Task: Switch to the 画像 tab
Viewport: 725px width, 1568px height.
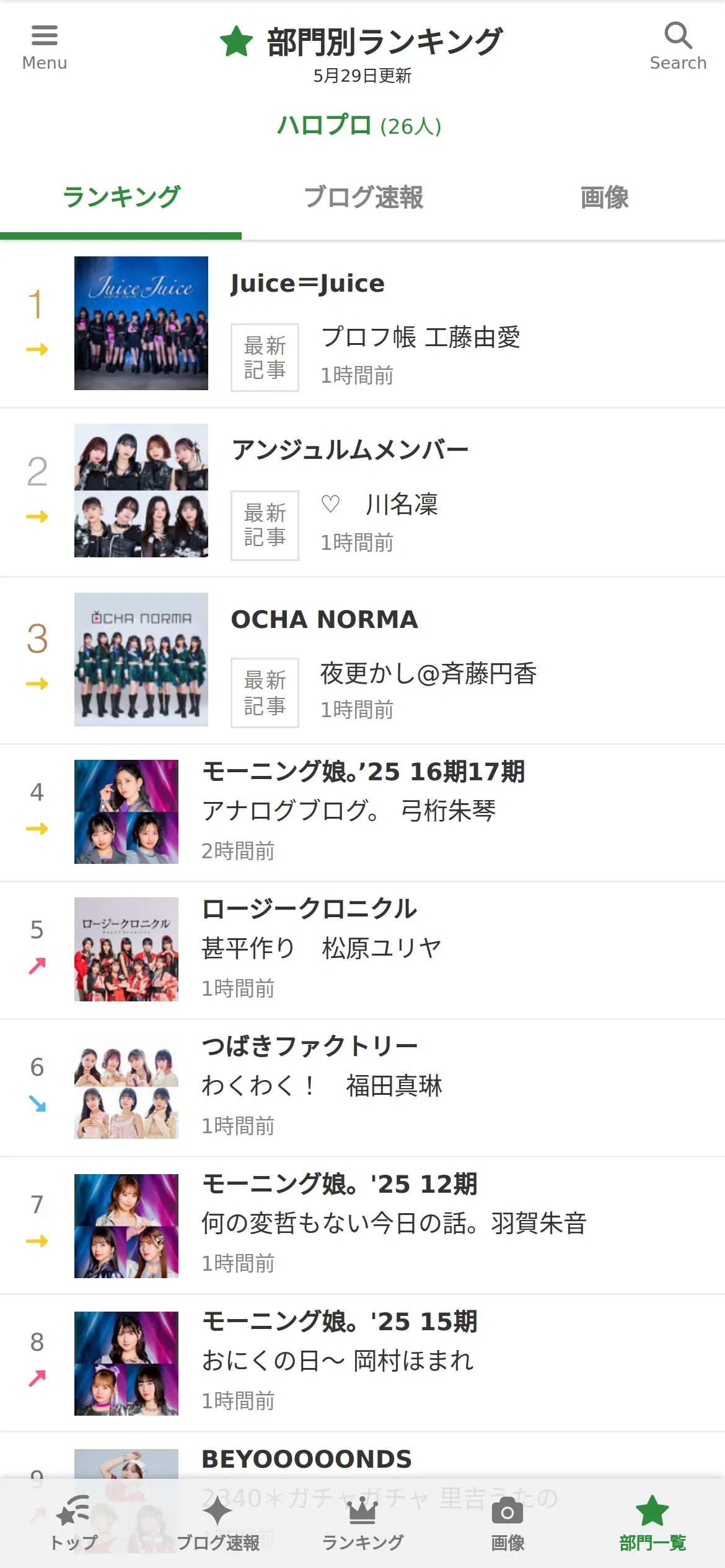Action: tap(604, 198)
